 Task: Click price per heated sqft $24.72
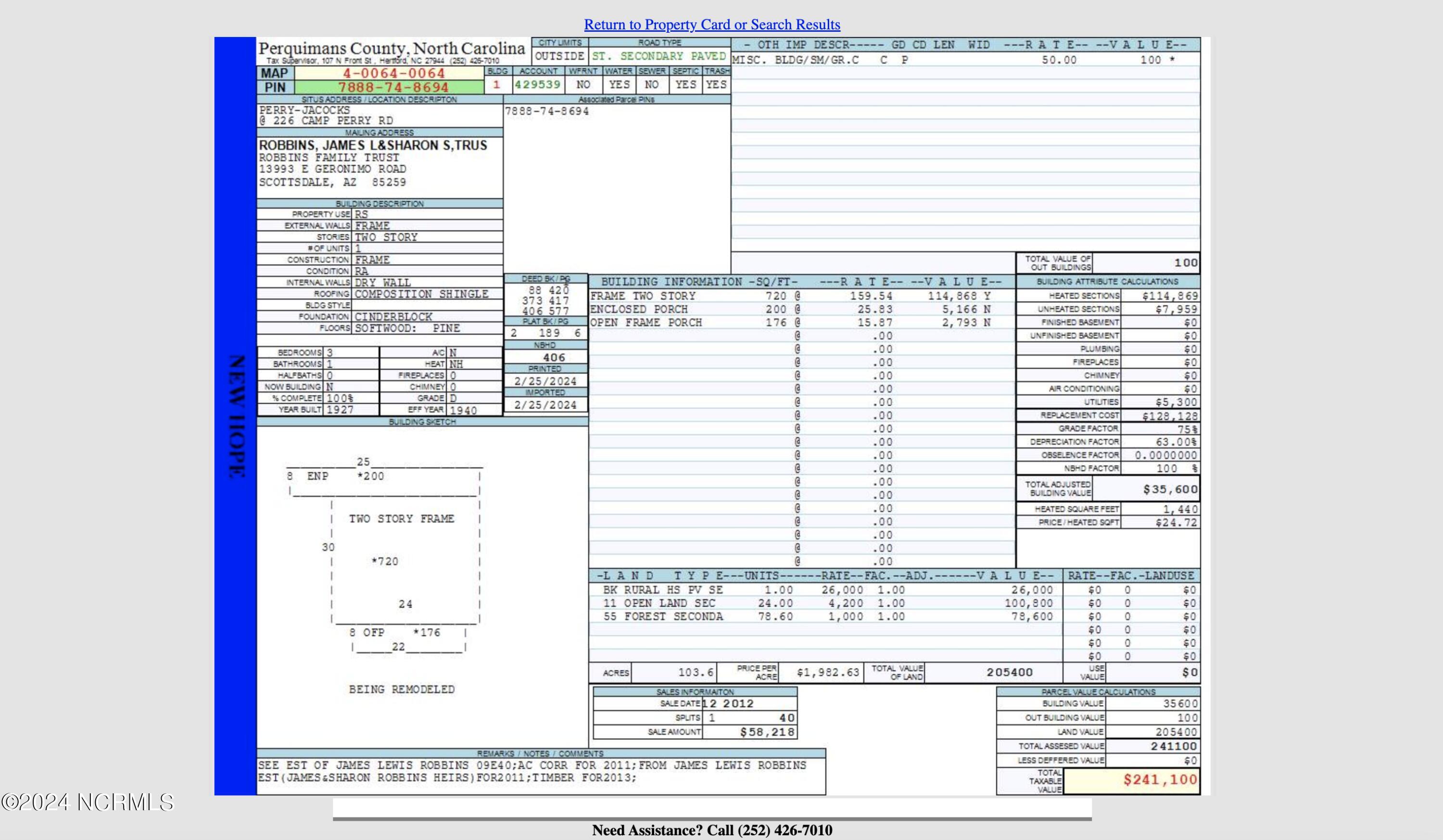pyautogui.click(x=1177, y=522)
